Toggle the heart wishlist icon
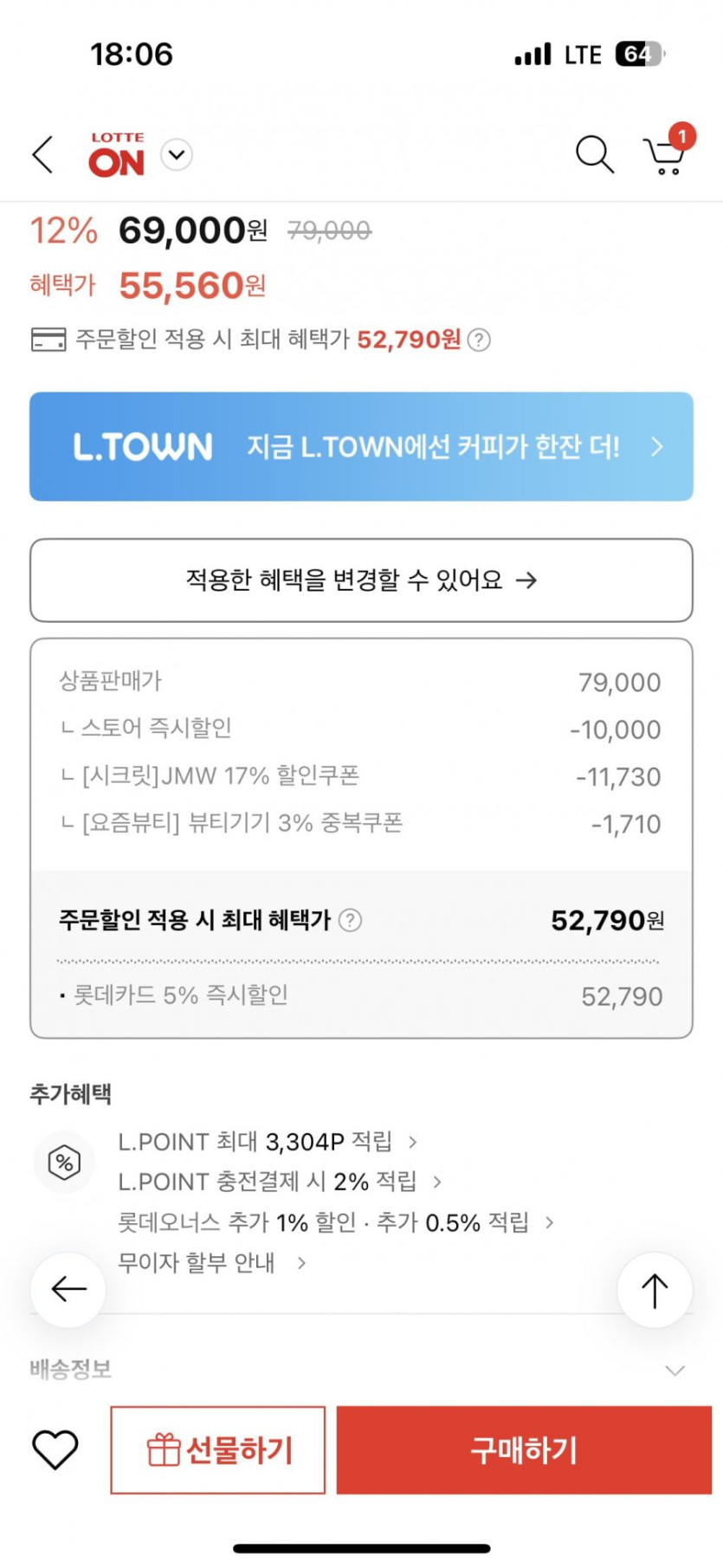Viewport: 723px width, 1568px height. click(55, 1449)
